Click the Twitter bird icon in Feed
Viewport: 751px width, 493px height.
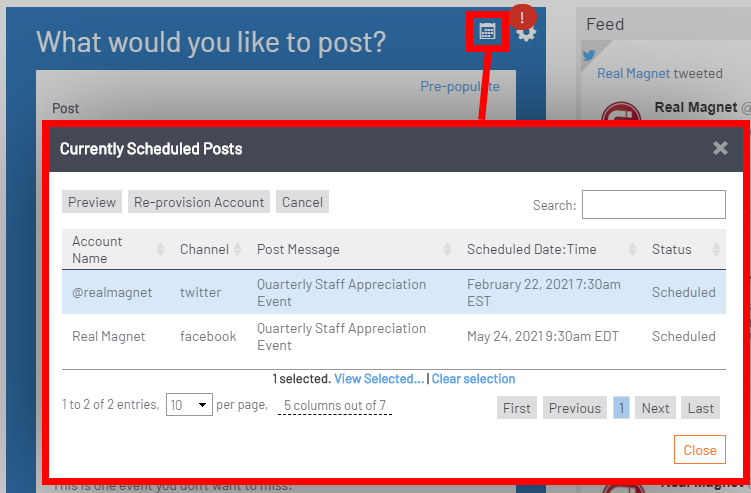[589, 56]
